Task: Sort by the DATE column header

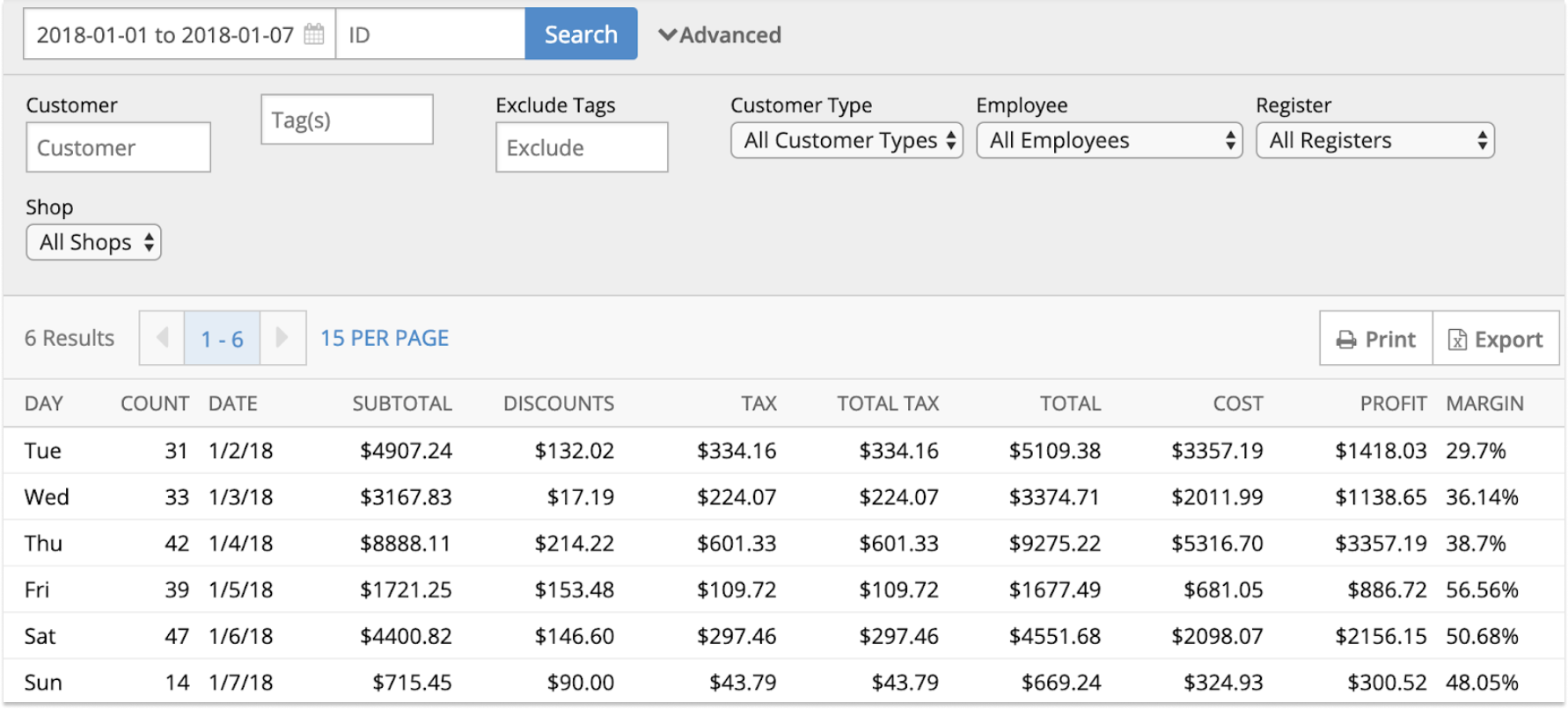Action: 233,404
